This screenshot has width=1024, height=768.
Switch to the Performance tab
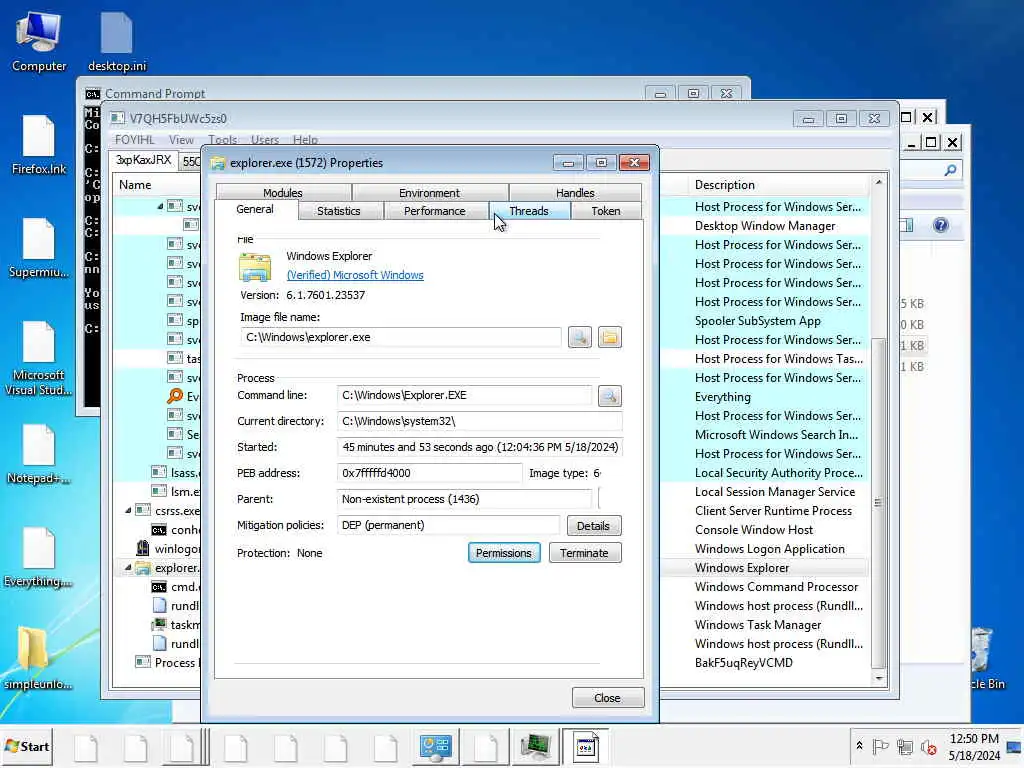[435, 211]
